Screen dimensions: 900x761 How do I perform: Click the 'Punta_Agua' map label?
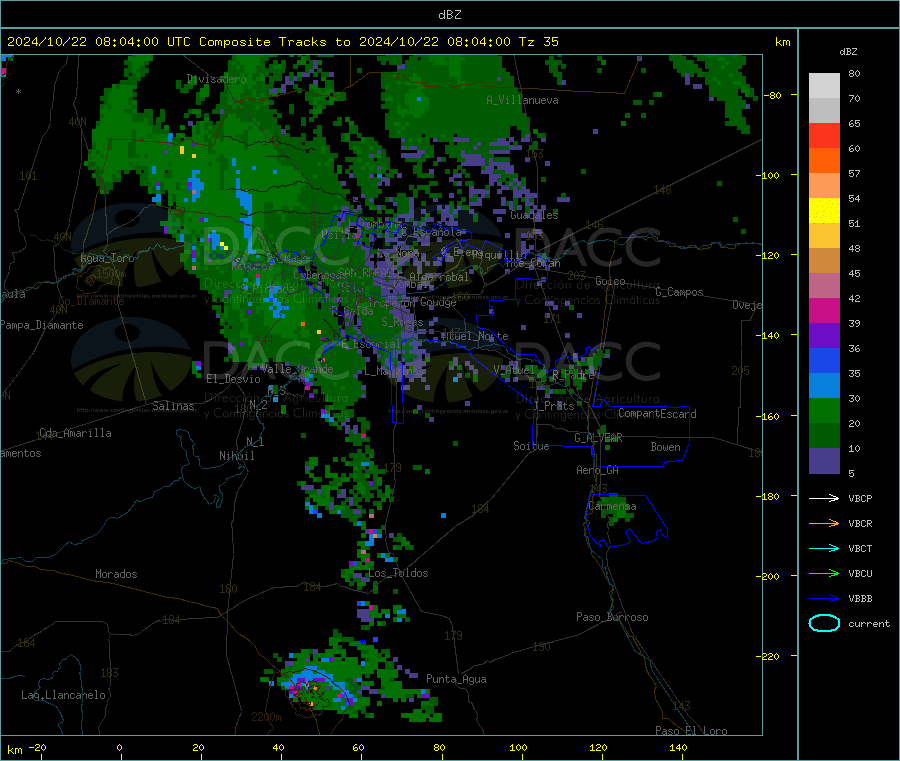[456, 679]
